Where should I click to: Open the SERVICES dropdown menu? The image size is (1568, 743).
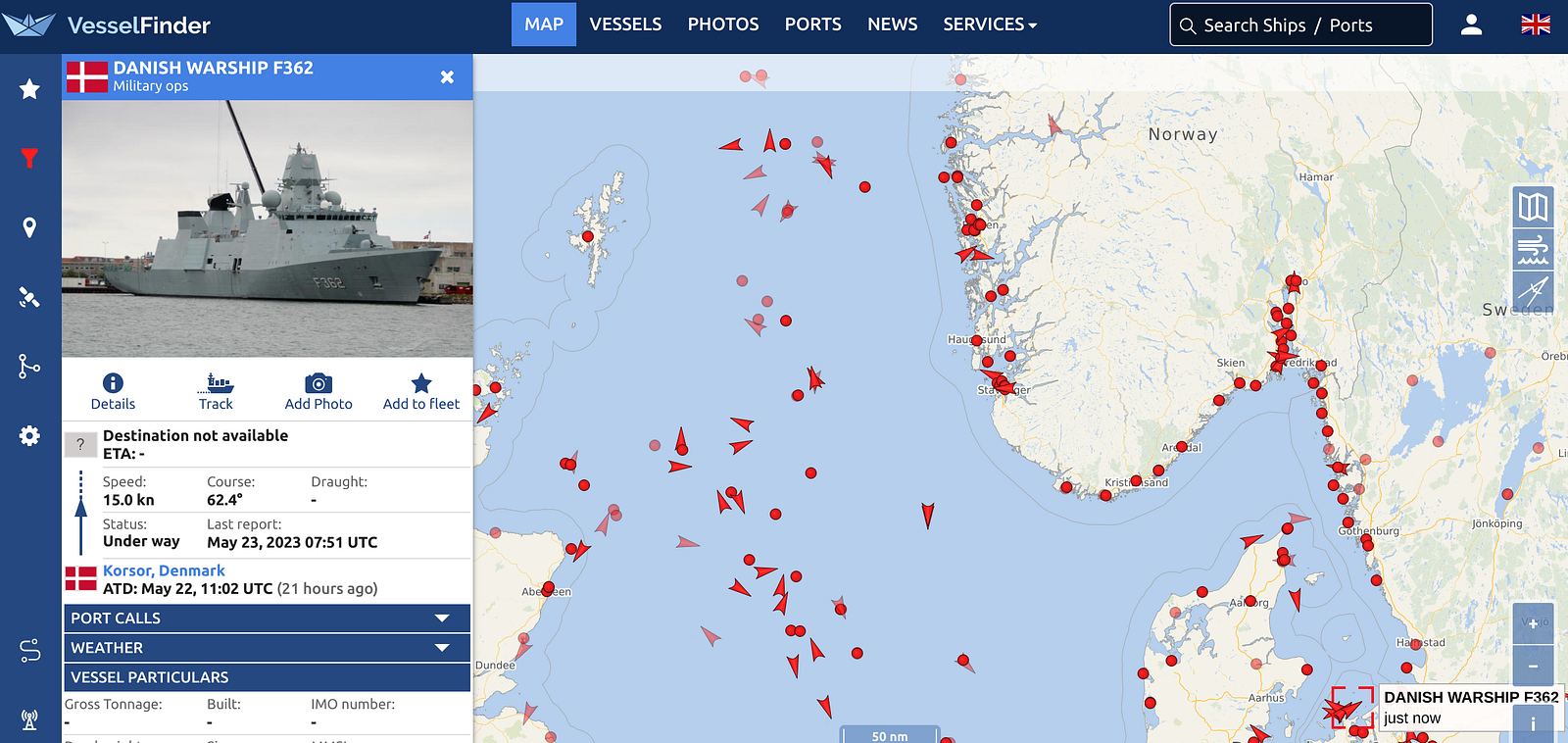[990, 25]
